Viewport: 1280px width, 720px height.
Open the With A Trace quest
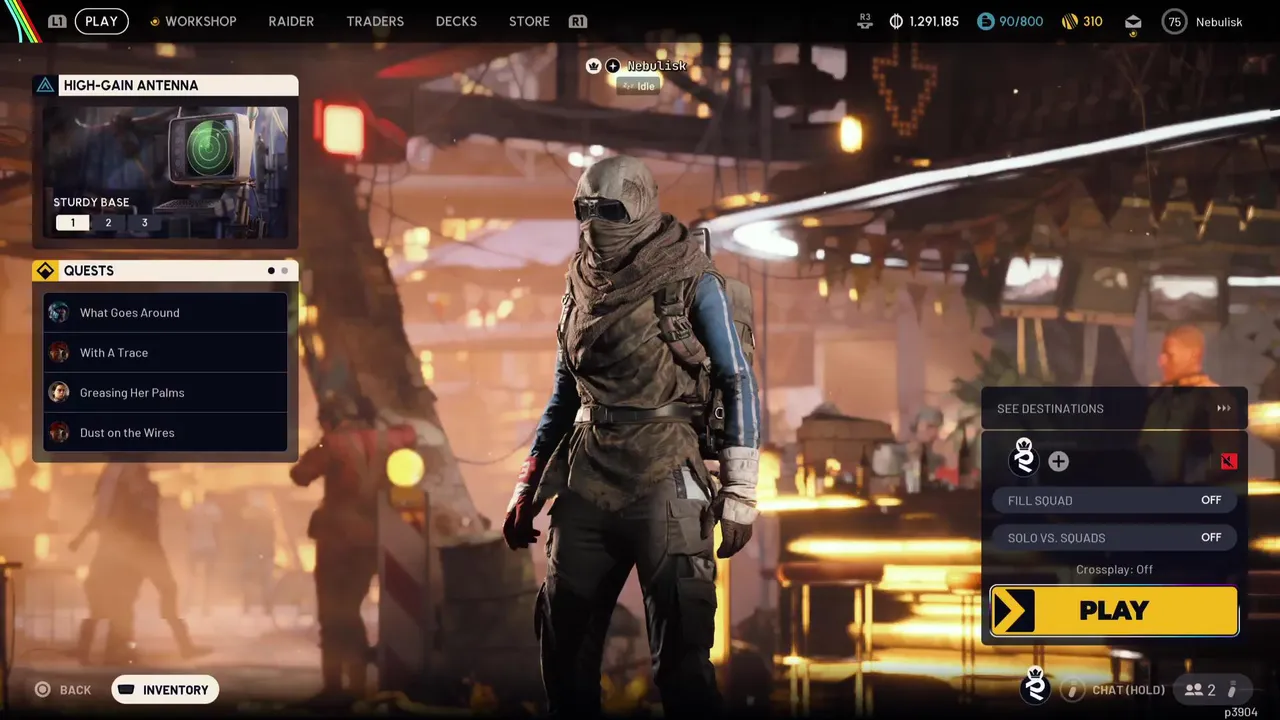[x=165, y=353]
